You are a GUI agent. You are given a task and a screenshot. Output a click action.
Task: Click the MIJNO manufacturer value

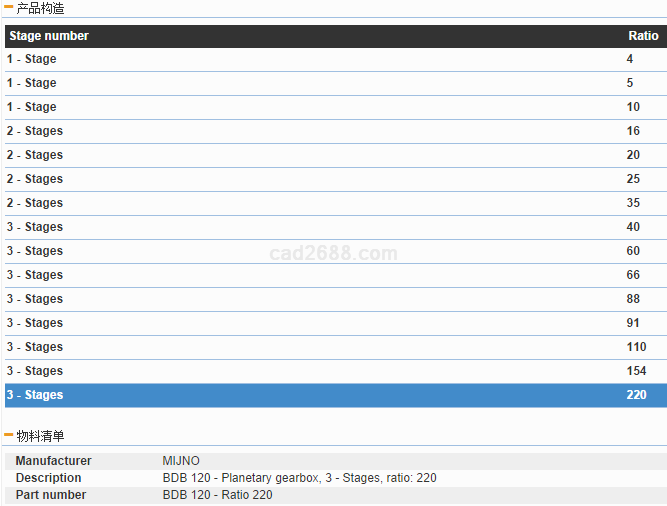click(181, 461)
